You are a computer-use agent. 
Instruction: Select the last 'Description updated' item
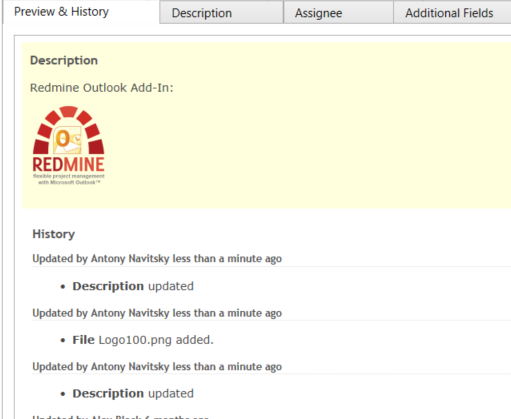pyautogui.click(x=133, y=394)
